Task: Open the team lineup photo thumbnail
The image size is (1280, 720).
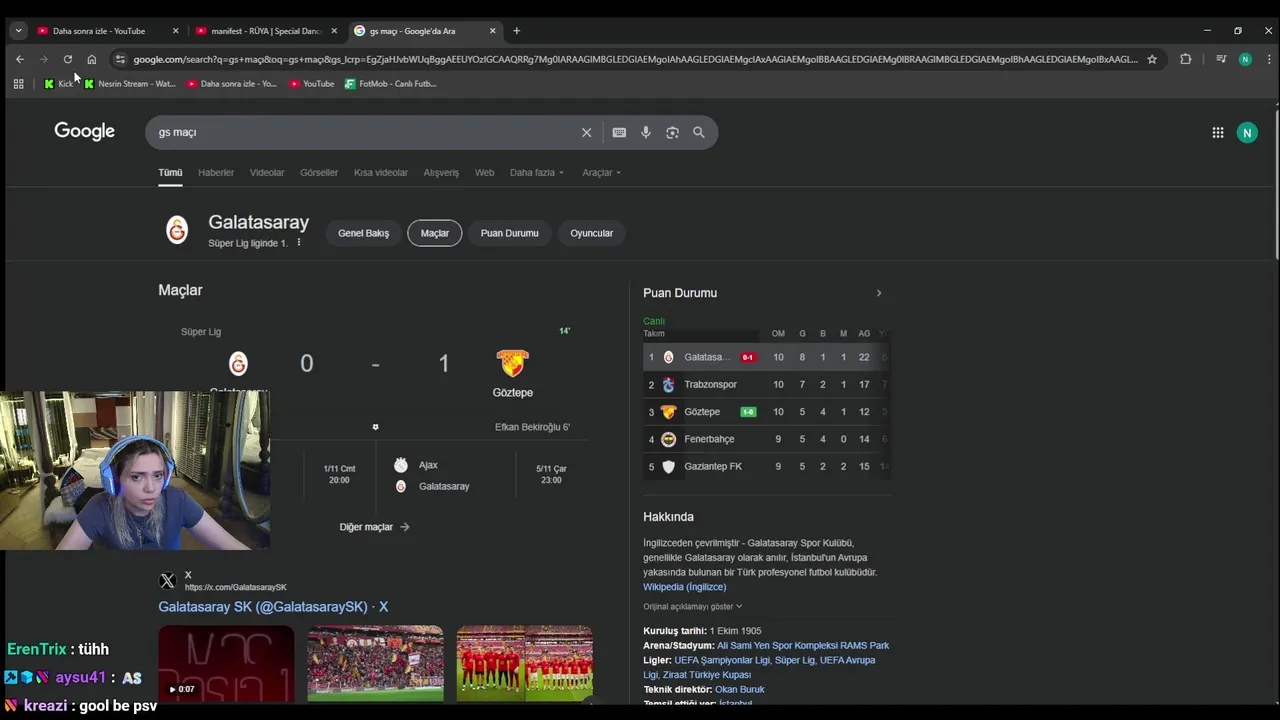Action: pyautogui.click(x=524, y=663)
